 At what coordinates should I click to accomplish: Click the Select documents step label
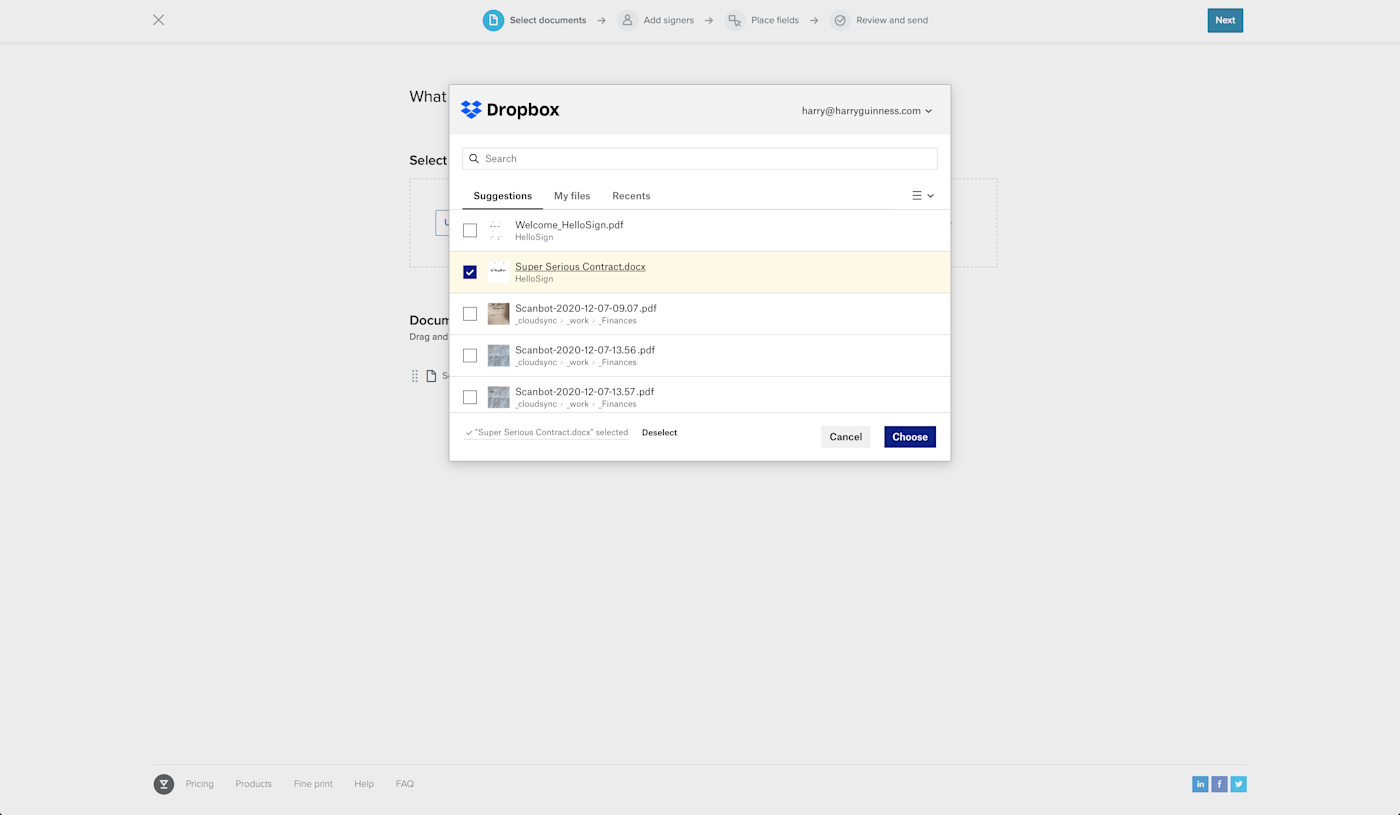548,20
